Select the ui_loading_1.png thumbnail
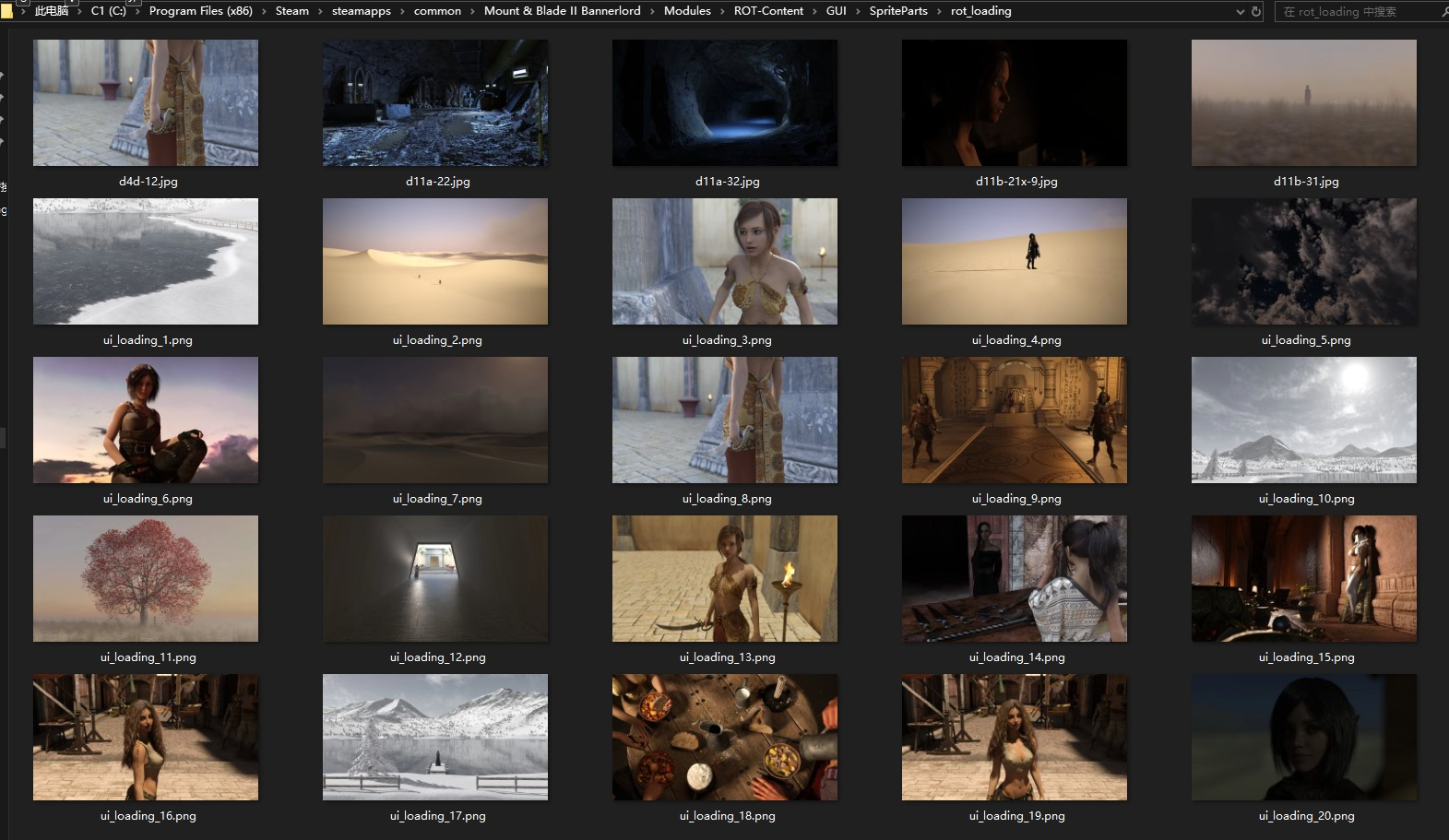The width and height of the screenshot is (1449, 840). click(146, 261)
